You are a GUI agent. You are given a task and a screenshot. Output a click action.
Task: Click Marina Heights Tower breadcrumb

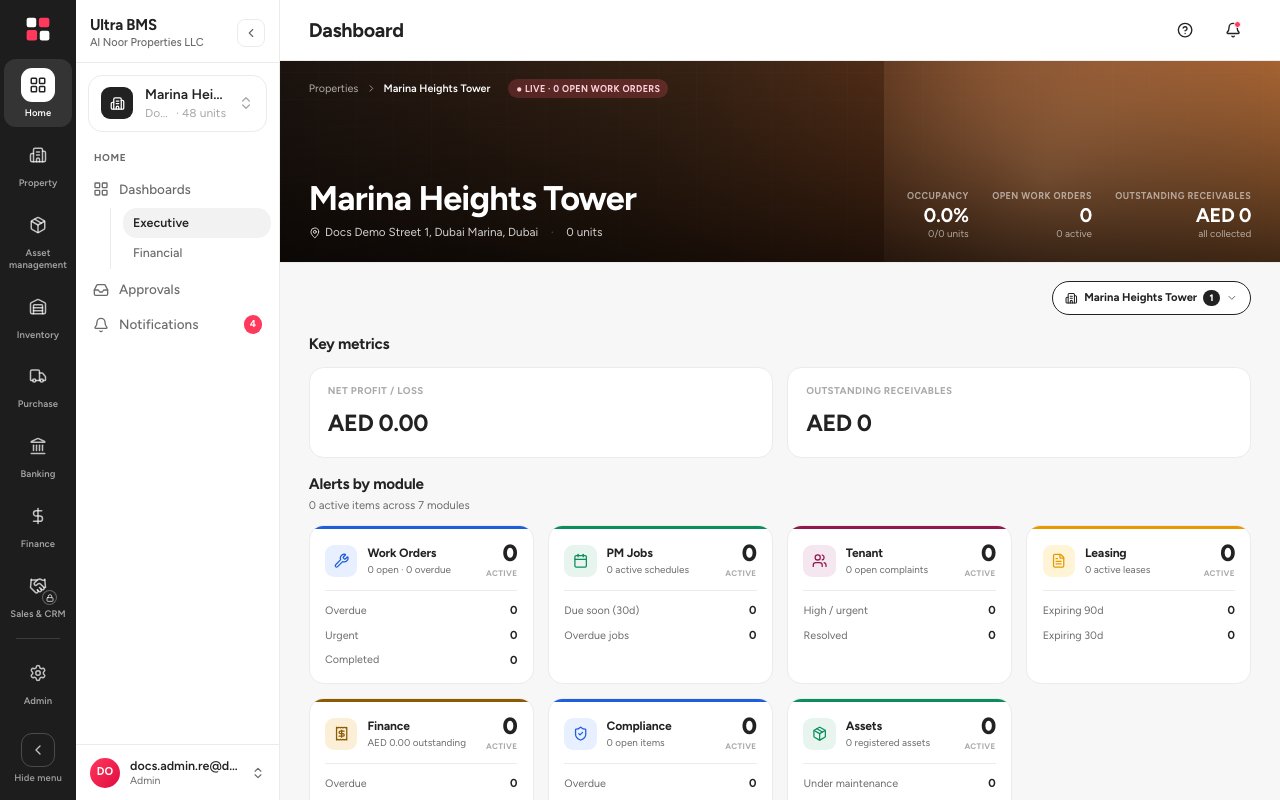pyautogui.click(x=437, y=88)
